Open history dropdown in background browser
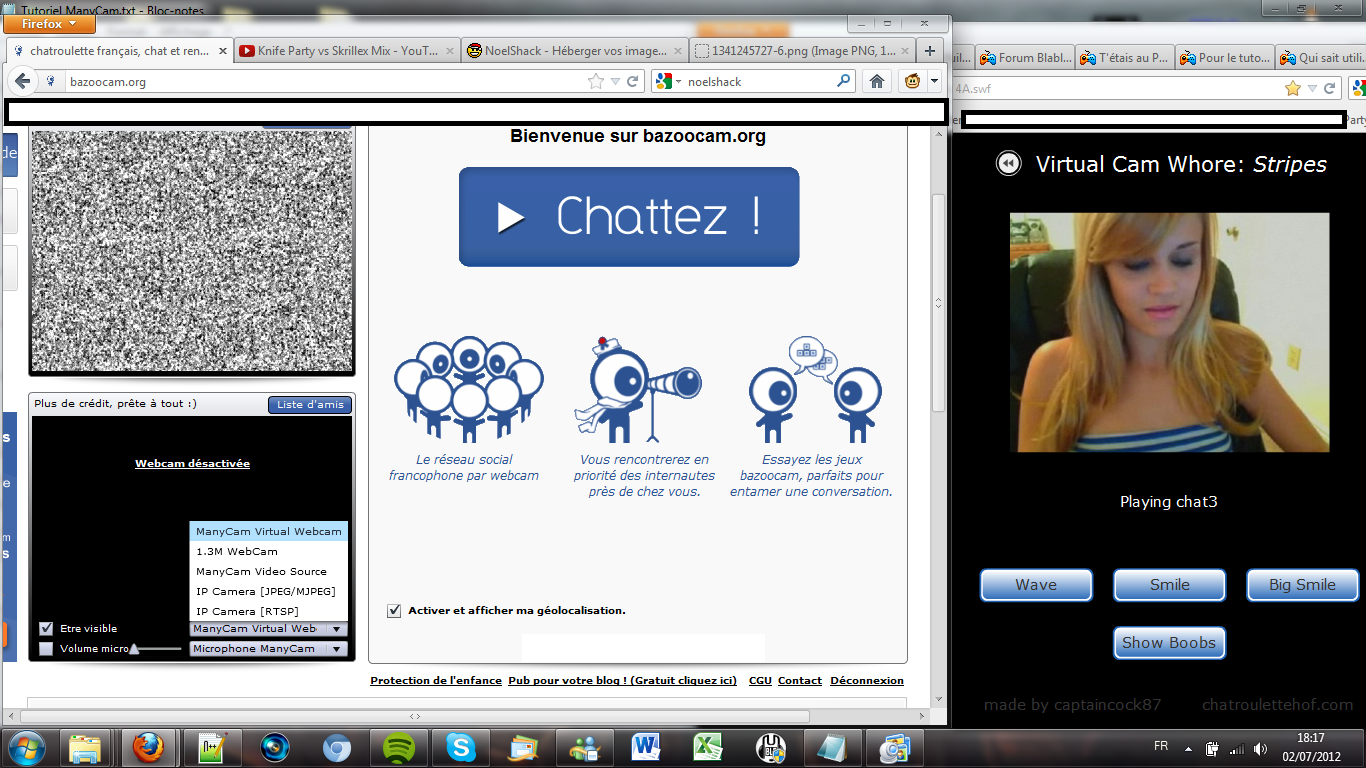This screenshot has width=1366, height=768. click(x=1313, y=88)
